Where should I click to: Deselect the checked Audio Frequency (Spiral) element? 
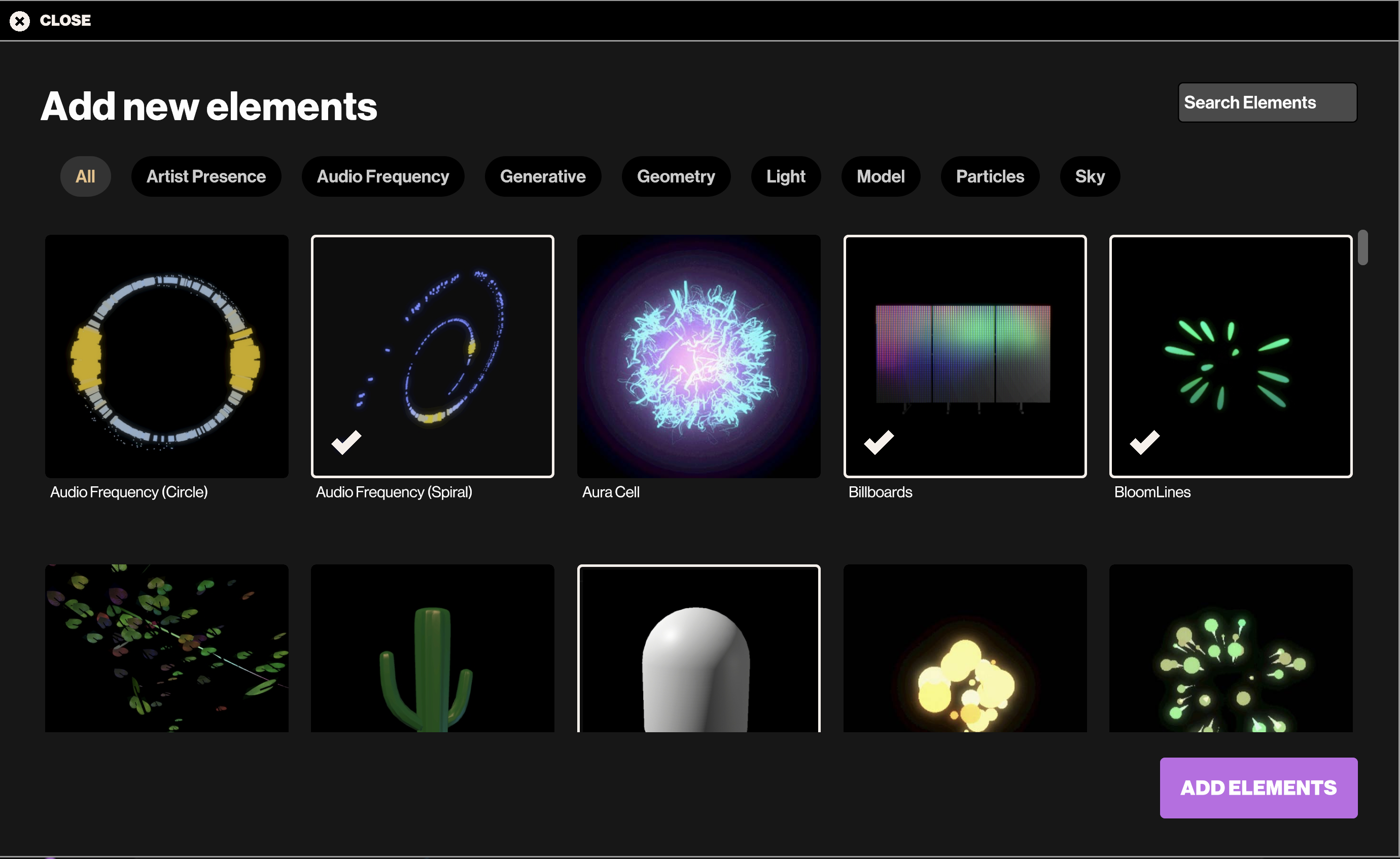(432, 356)
